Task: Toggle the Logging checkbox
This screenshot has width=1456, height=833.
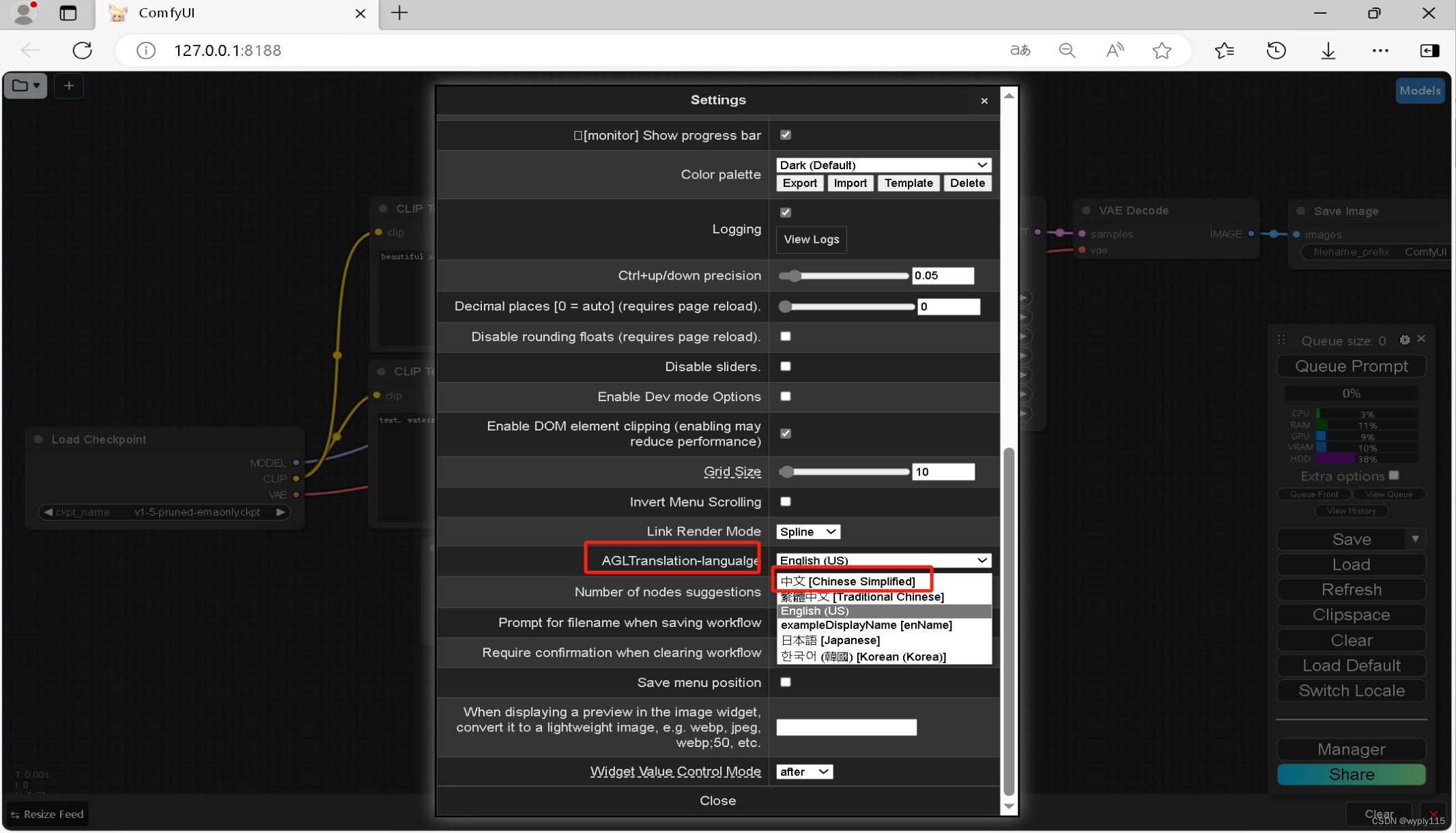Action: (x=786, y=212)
